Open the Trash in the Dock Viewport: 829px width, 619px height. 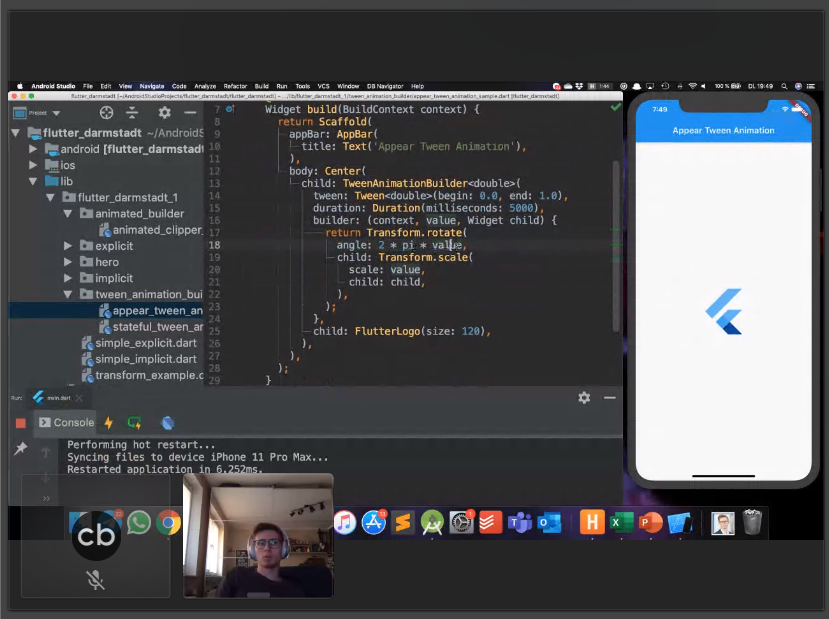click(x=752, y=522)
